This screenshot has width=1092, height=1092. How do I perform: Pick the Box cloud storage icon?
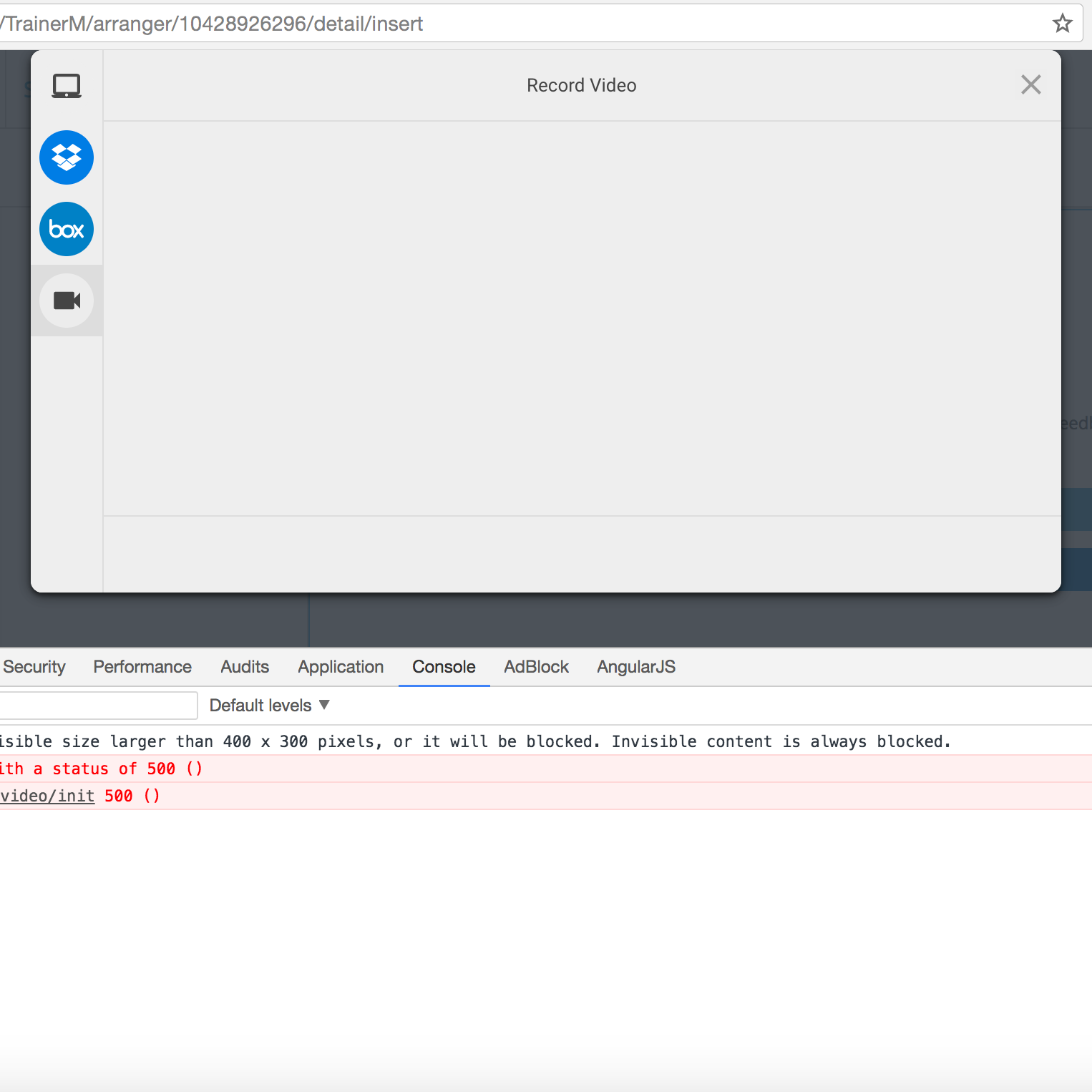point(67,229)
